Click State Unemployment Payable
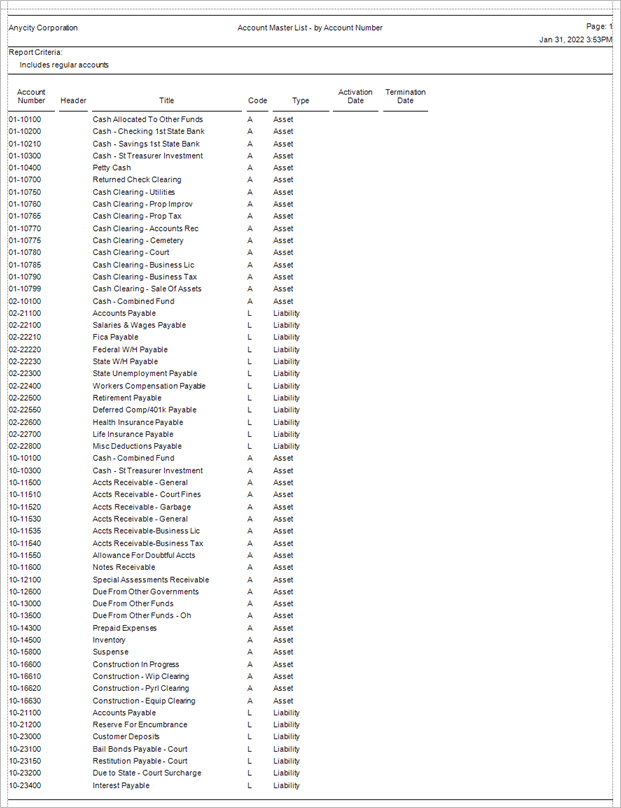Image resolution: width=621 pixels, height=808 pixels. coord(145,374)
